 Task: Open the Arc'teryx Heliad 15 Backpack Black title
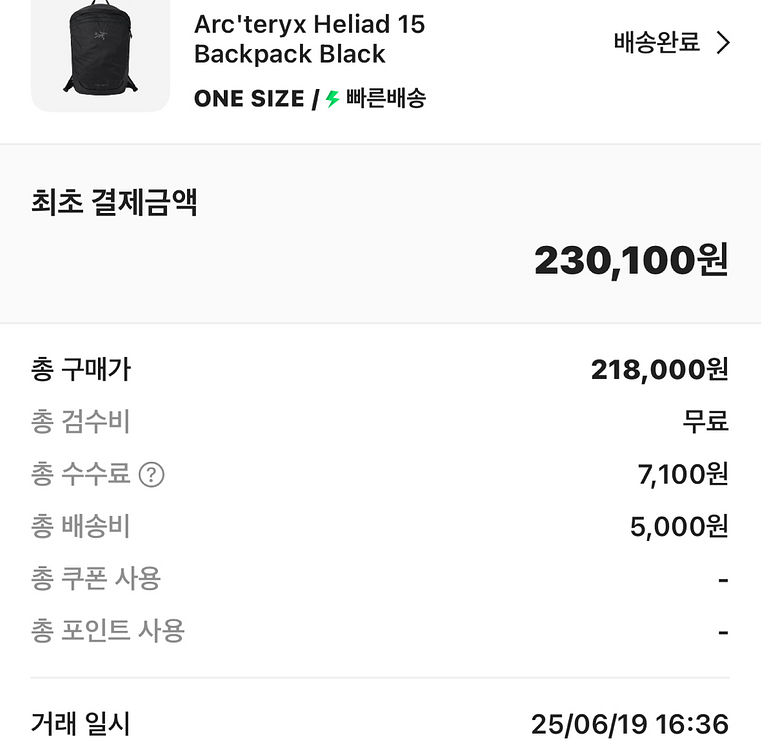309,39
